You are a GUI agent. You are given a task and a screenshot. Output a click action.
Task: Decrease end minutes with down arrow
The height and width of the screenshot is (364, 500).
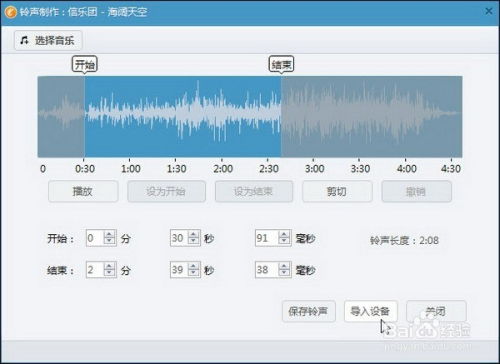tap(109, 273)
